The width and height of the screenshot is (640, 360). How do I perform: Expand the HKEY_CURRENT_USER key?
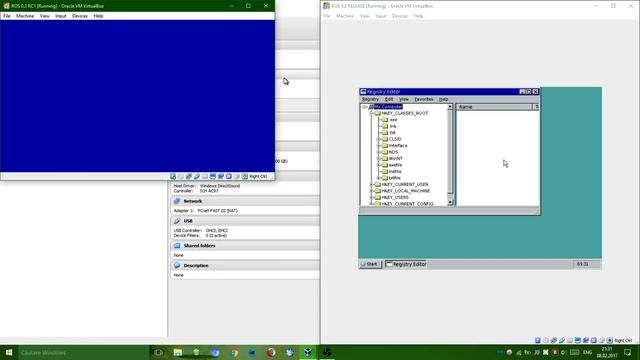(371, 184)
